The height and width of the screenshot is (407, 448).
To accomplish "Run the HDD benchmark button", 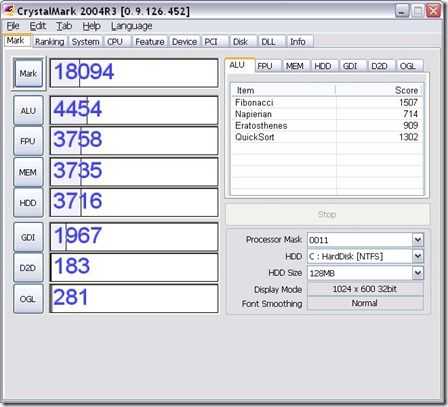I will [x=28, y=203].
